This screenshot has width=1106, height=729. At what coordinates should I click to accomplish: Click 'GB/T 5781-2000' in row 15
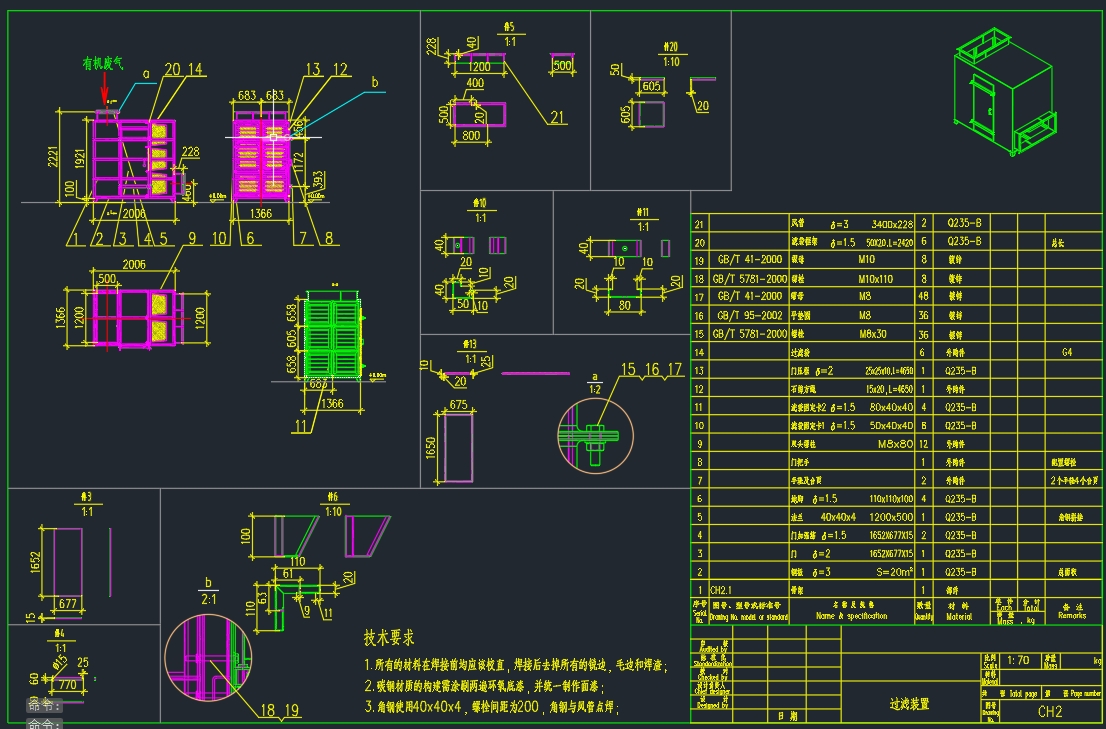tap(750, 333)
